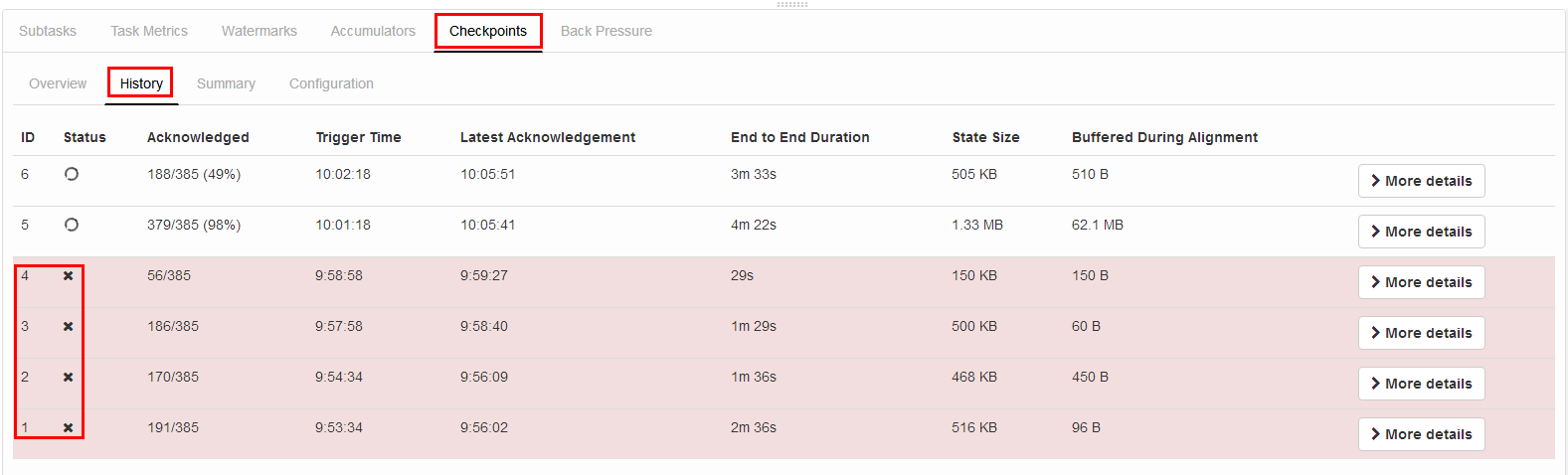Expand More details for checkpoint 6

[1421, 181]
